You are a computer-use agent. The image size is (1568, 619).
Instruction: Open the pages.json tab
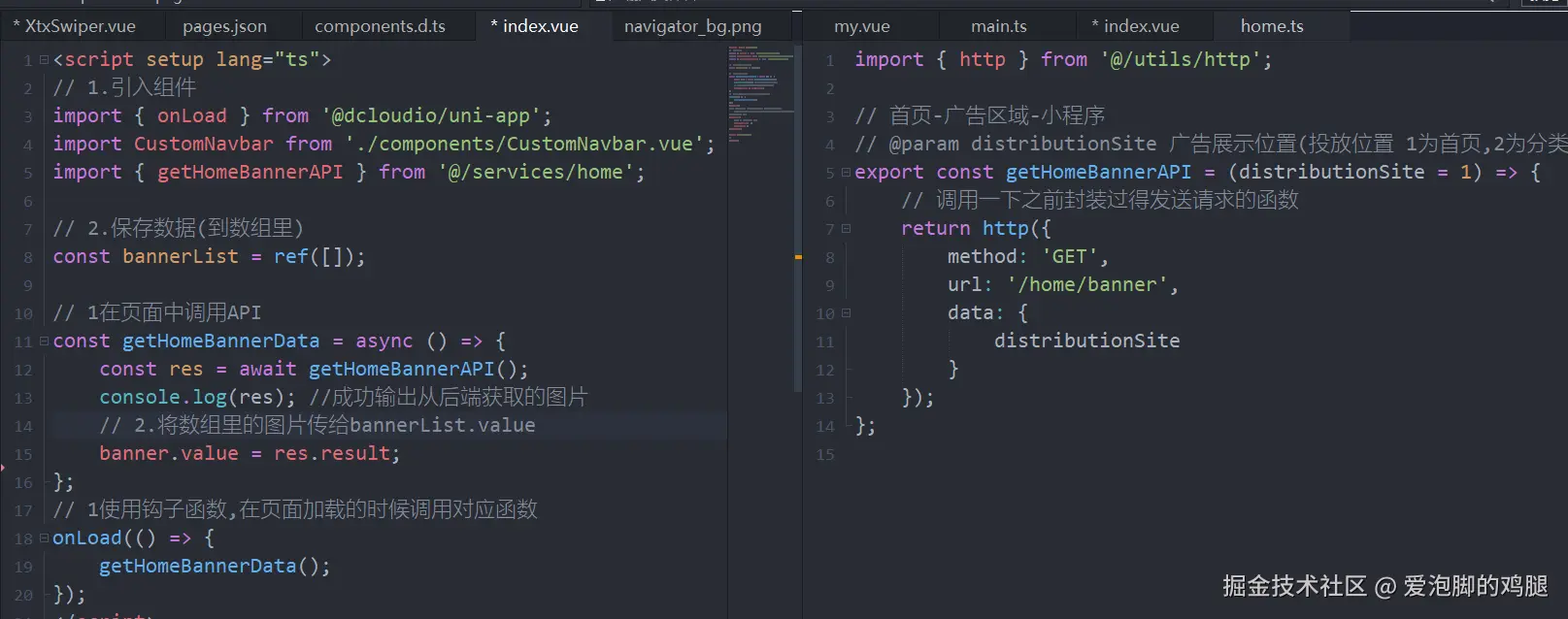[224, 26]
